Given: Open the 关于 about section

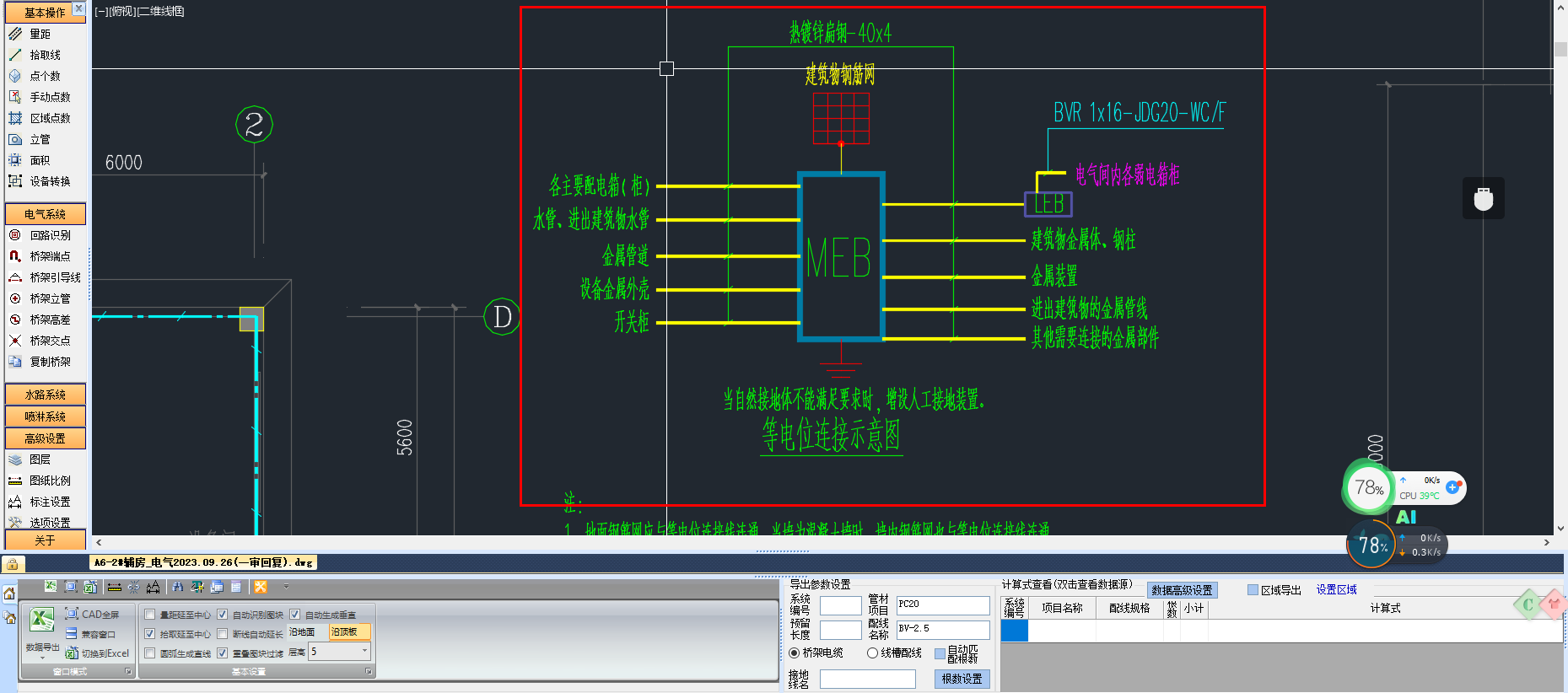Looking at the screenshot, I should (x=46, y=540).
